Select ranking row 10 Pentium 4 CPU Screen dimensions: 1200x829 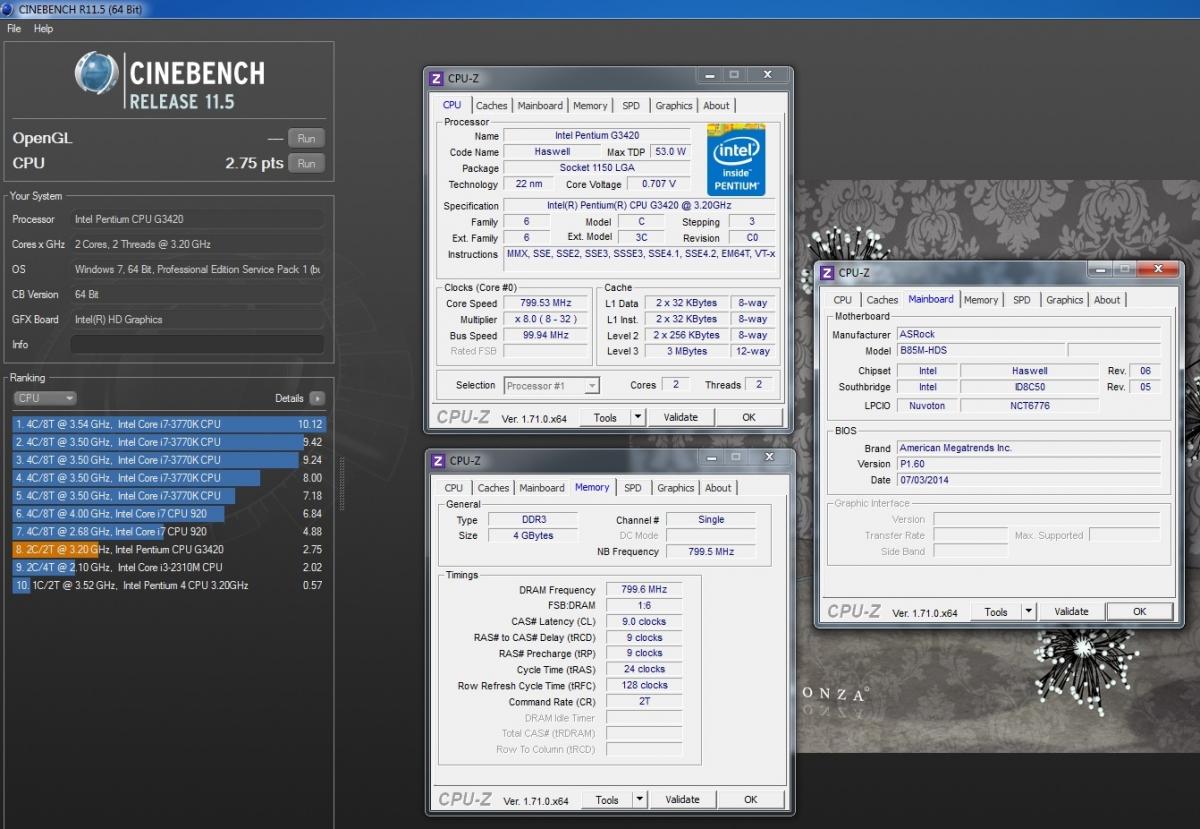[169, 586]
